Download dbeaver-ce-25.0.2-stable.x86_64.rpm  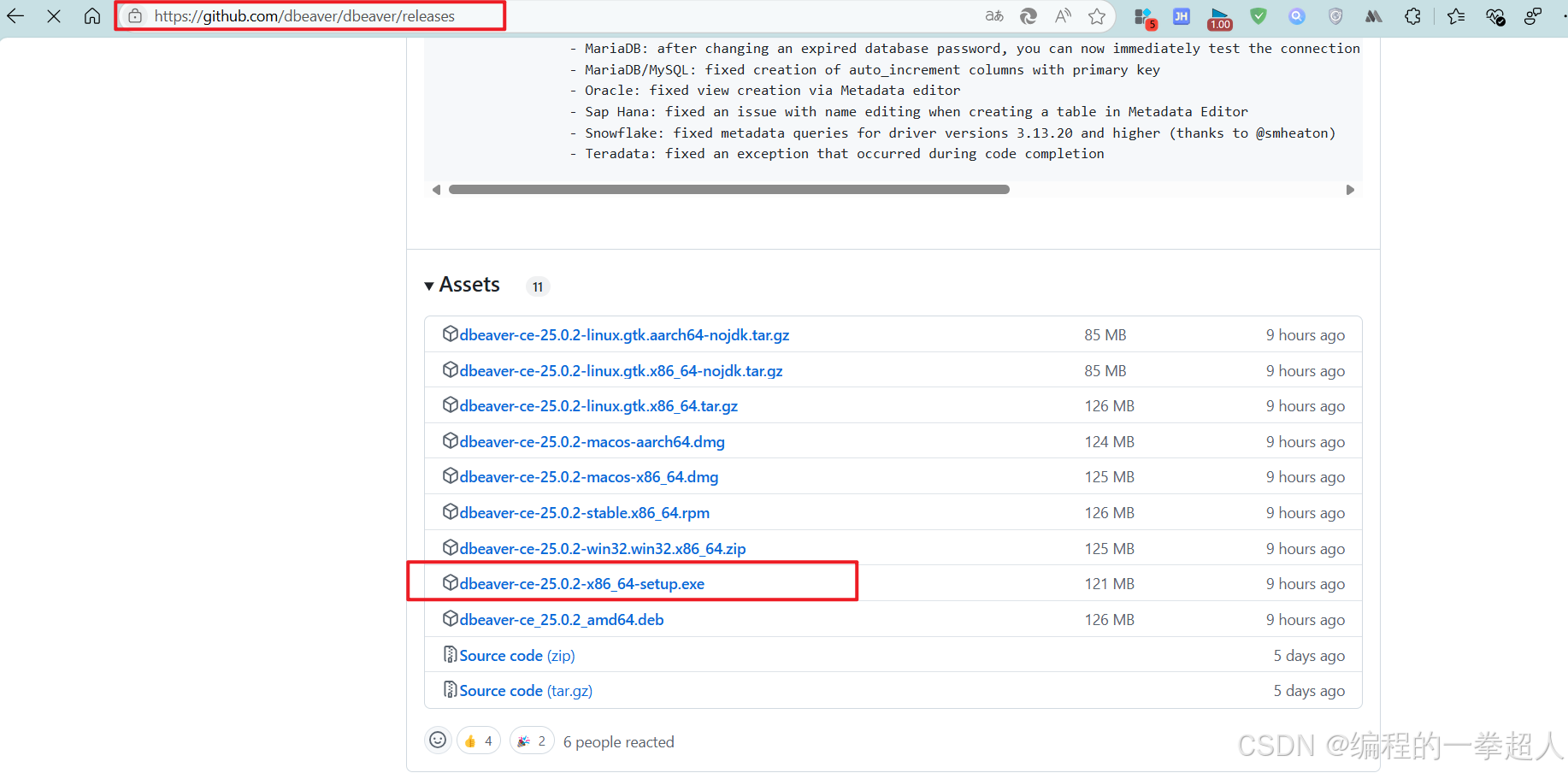point(584,512)
